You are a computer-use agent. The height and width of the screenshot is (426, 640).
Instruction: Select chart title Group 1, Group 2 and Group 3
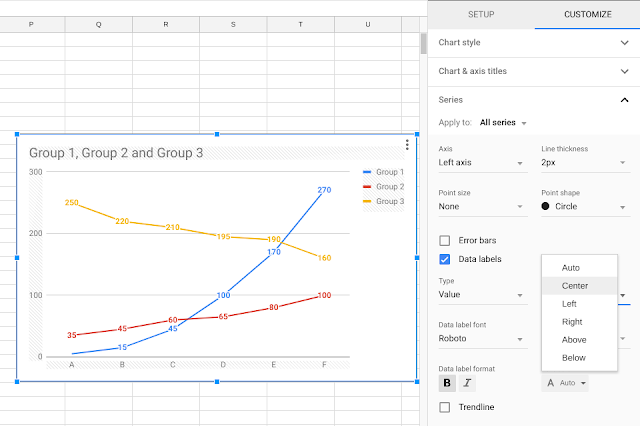click(116, 153)
